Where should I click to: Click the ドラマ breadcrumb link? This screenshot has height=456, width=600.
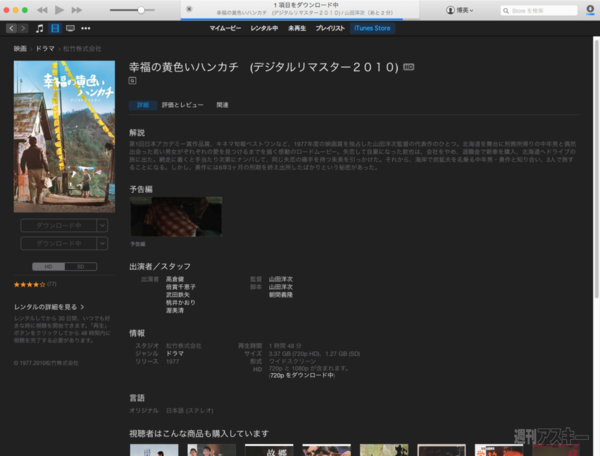pyautogui.click(x=45, y=49)
